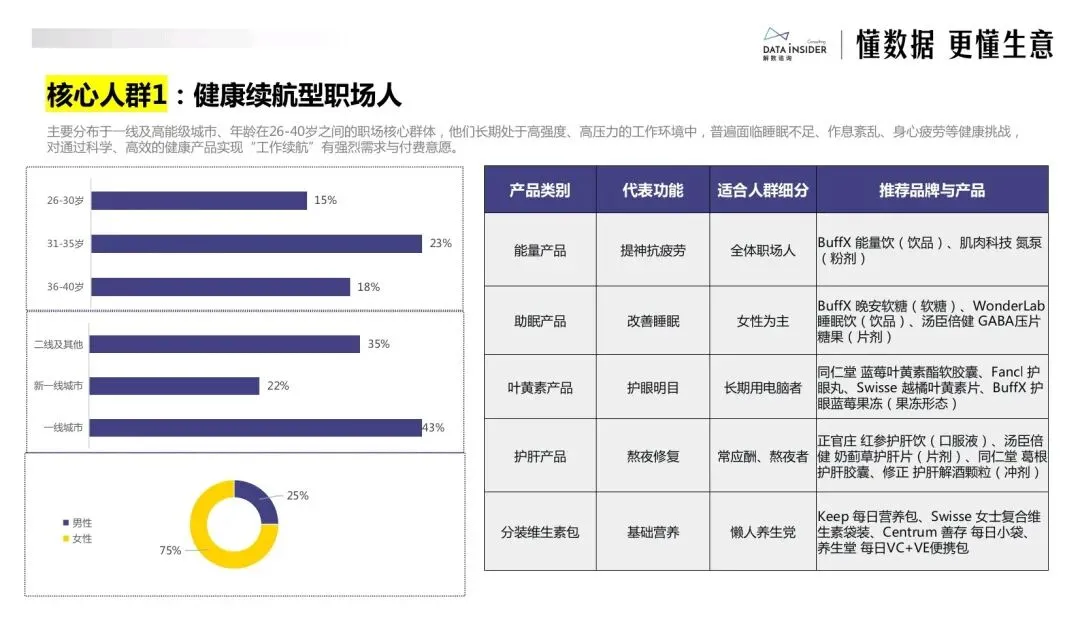
Task: Select the 'BuffX 能量饮' brands cell
Action: (933, 250)
